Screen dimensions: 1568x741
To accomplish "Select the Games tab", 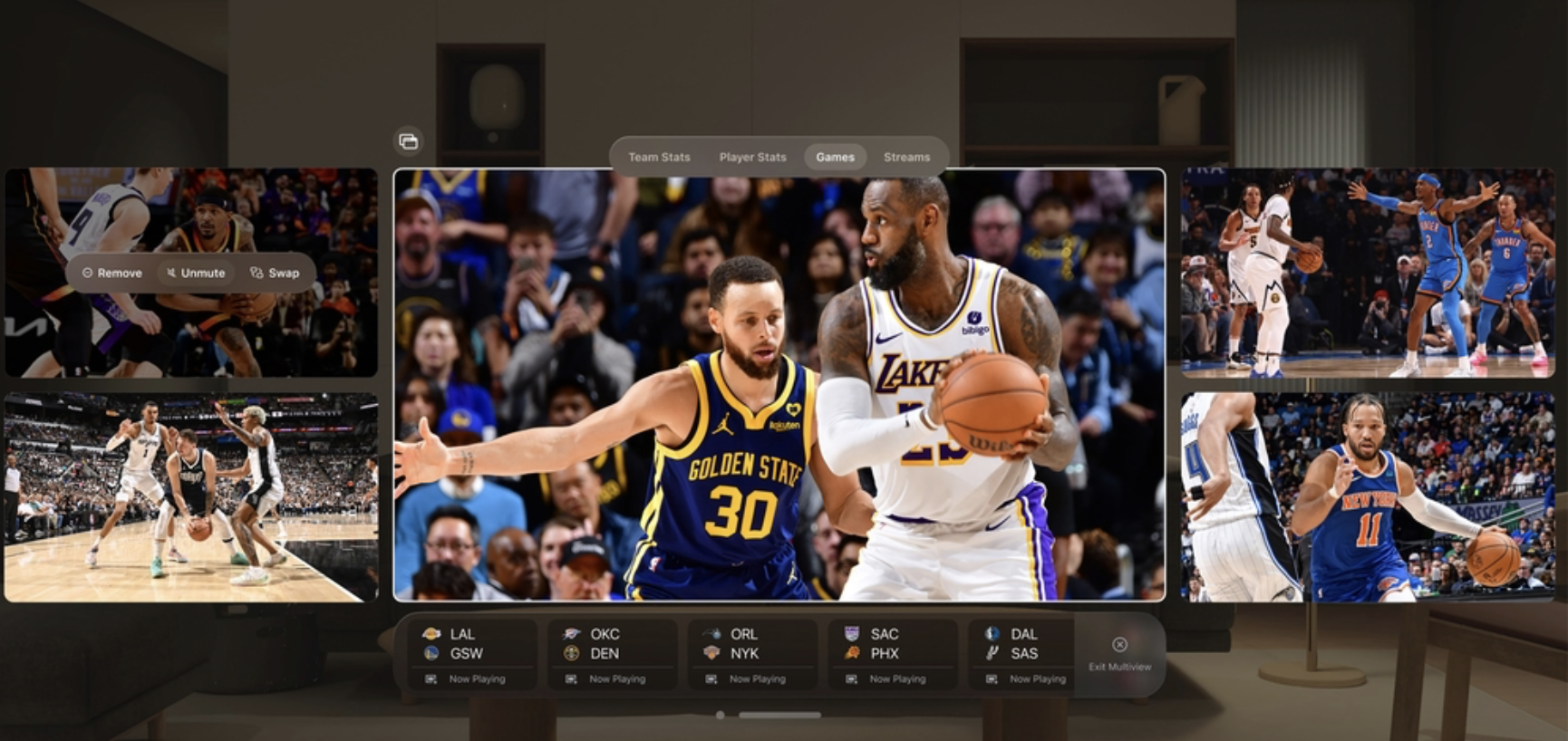I will point(835,157).
